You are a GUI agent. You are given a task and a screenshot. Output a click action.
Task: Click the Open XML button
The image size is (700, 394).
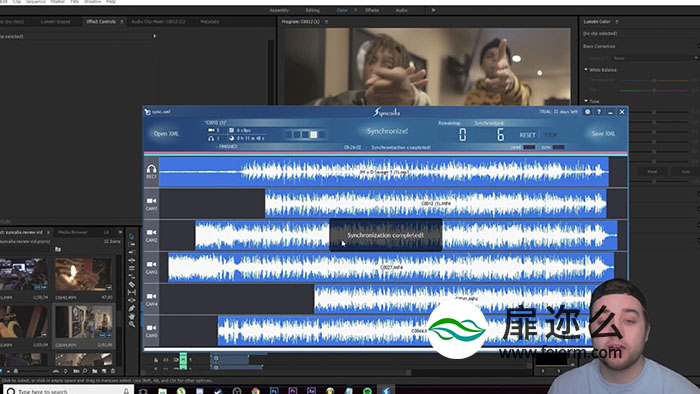coord(166,133)
